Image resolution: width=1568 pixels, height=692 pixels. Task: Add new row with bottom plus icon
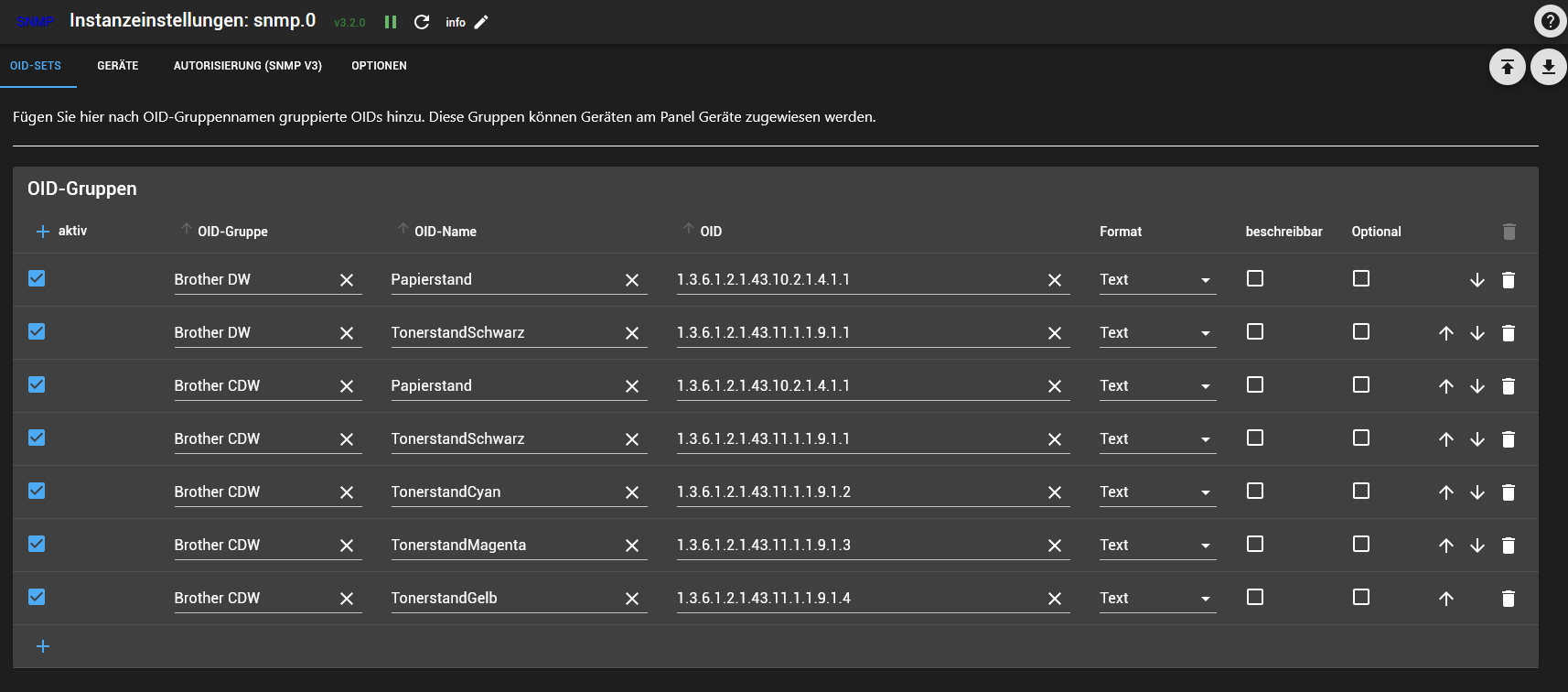click(42, 646)
